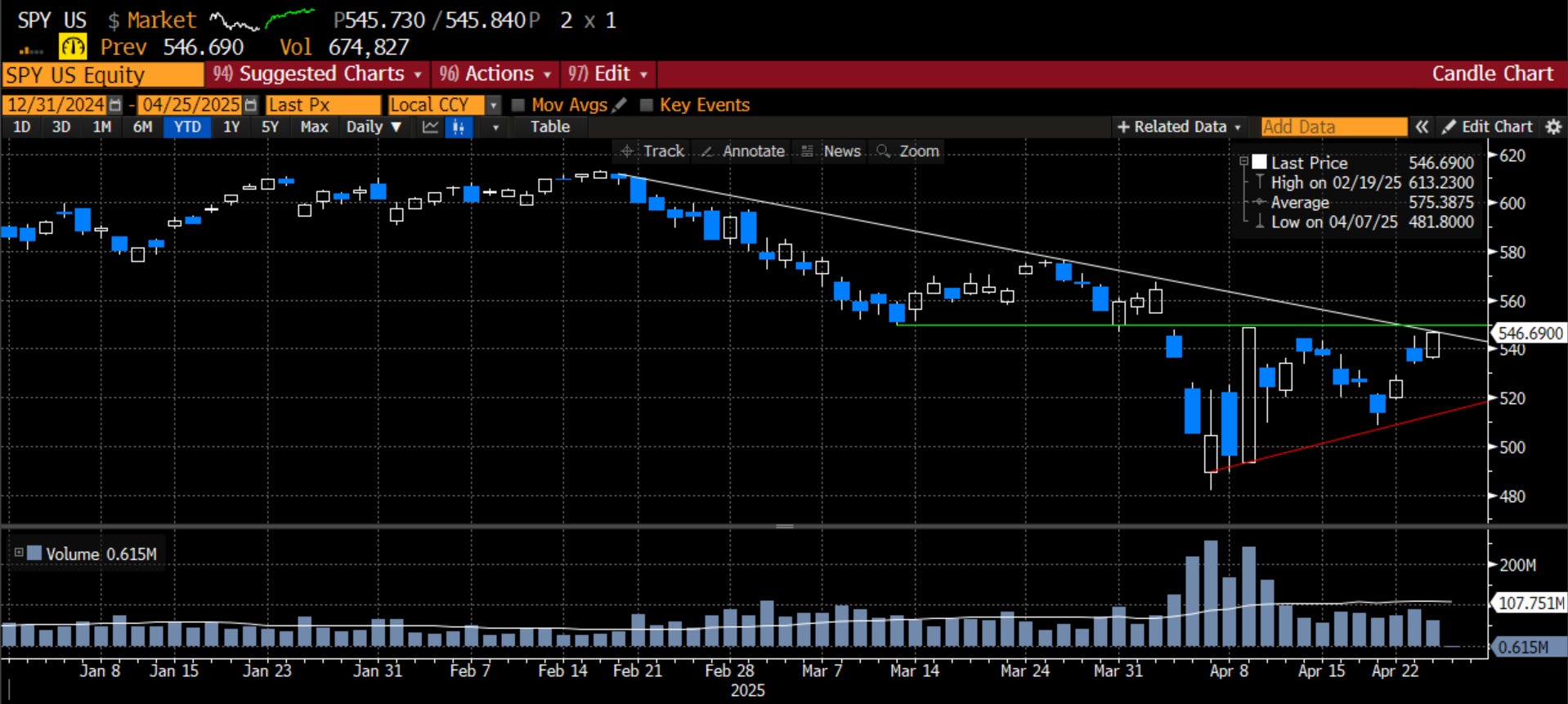Open chart settings gear icon
1568x704 pixels.
1553,127
